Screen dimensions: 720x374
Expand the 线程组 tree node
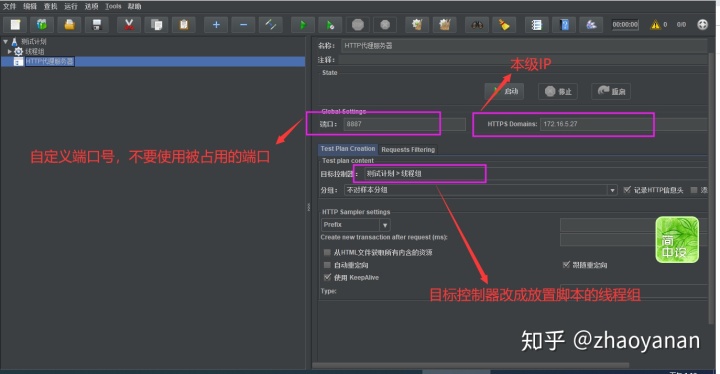[x=10, y=51]
